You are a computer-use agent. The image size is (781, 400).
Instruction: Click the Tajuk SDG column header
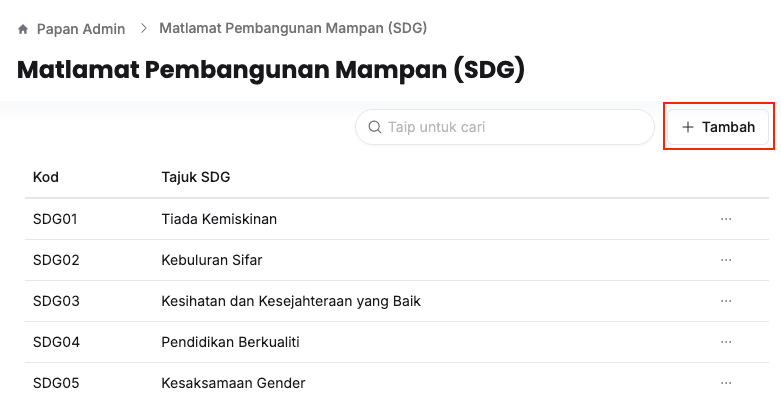[x=195, y=178]
